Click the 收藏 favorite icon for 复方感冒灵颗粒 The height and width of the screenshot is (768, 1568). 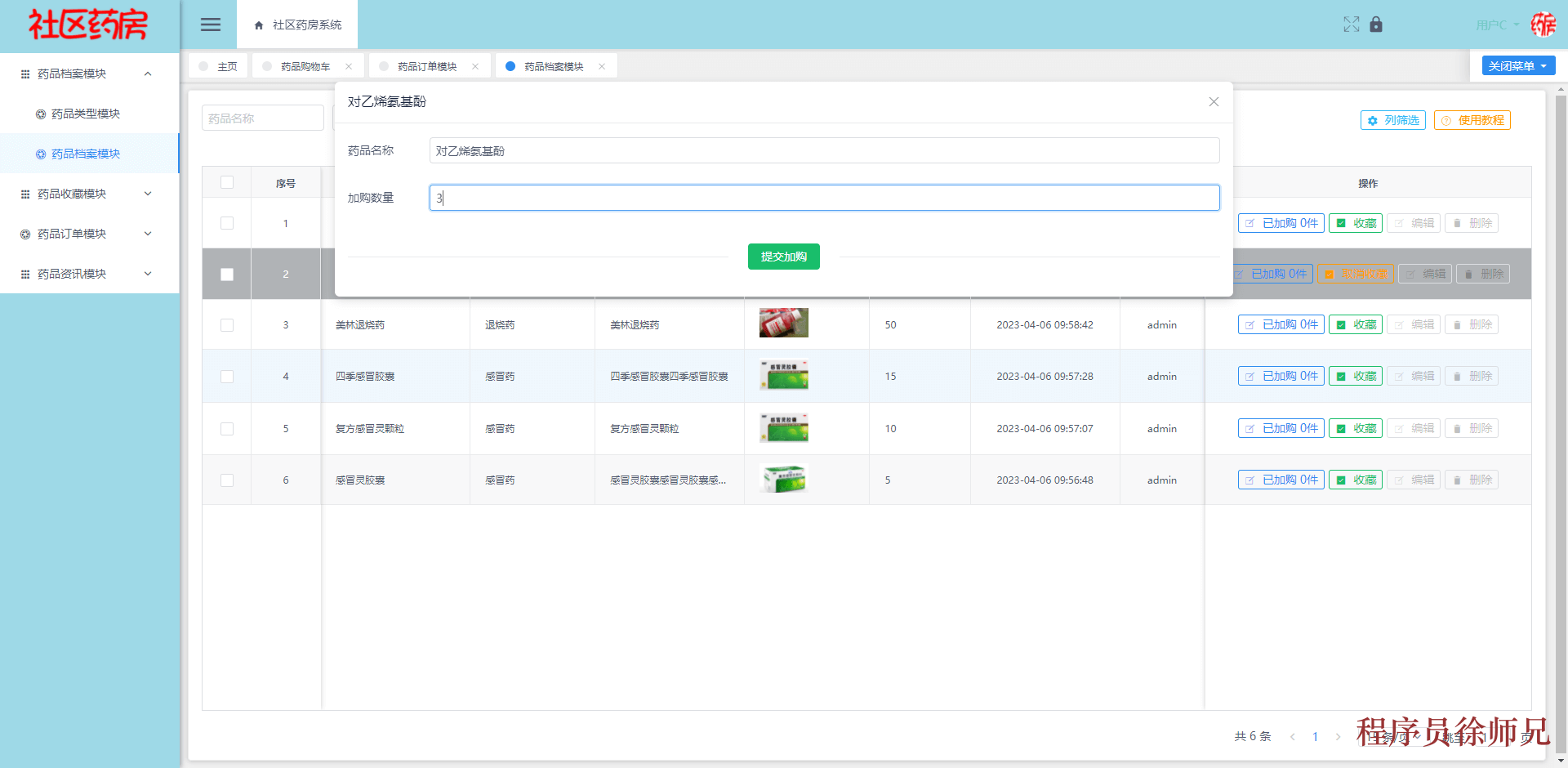coord(1355,427)
